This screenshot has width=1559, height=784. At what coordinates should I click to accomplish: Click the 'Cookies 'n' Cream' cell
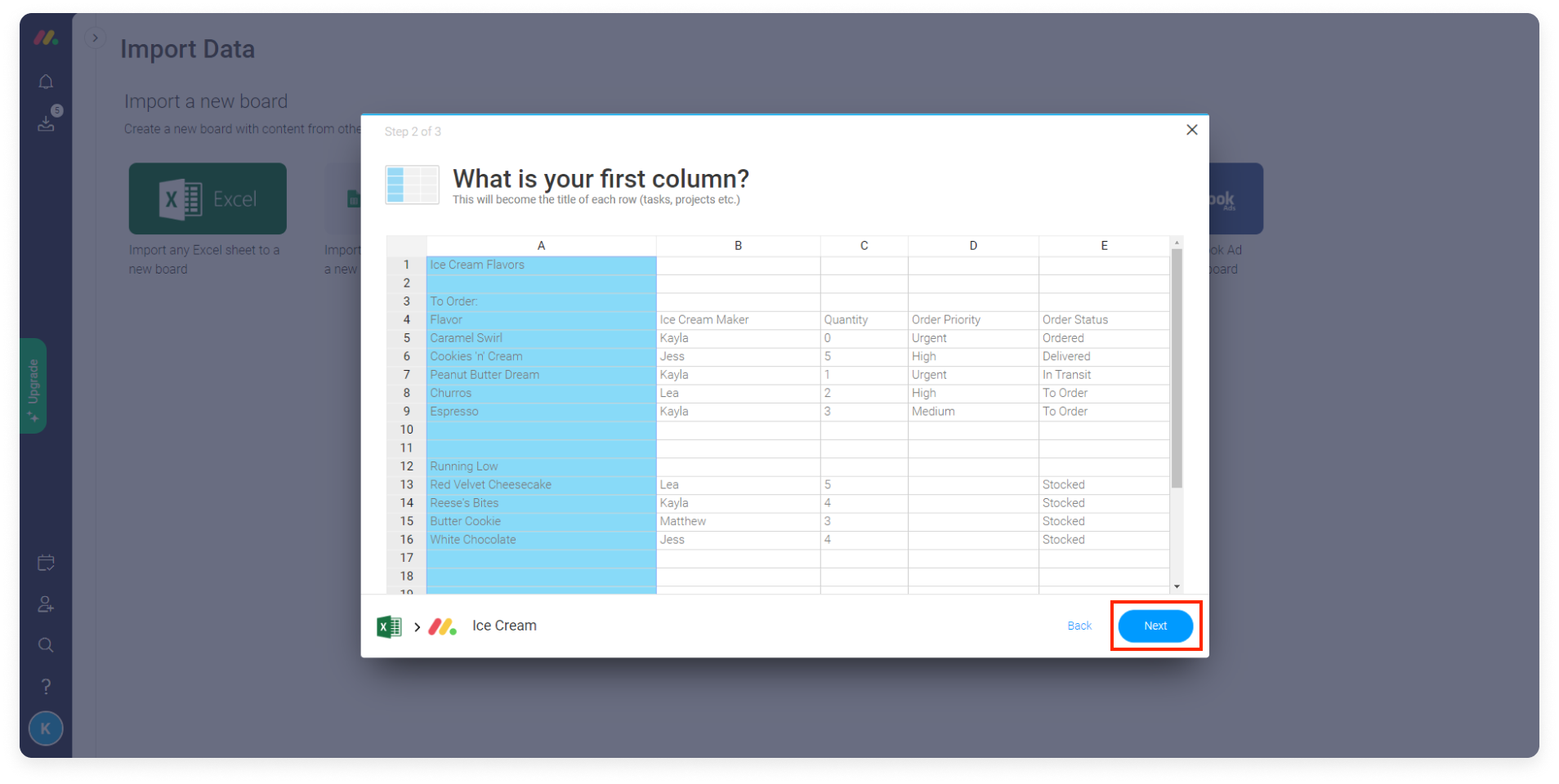tap(541, 356)
